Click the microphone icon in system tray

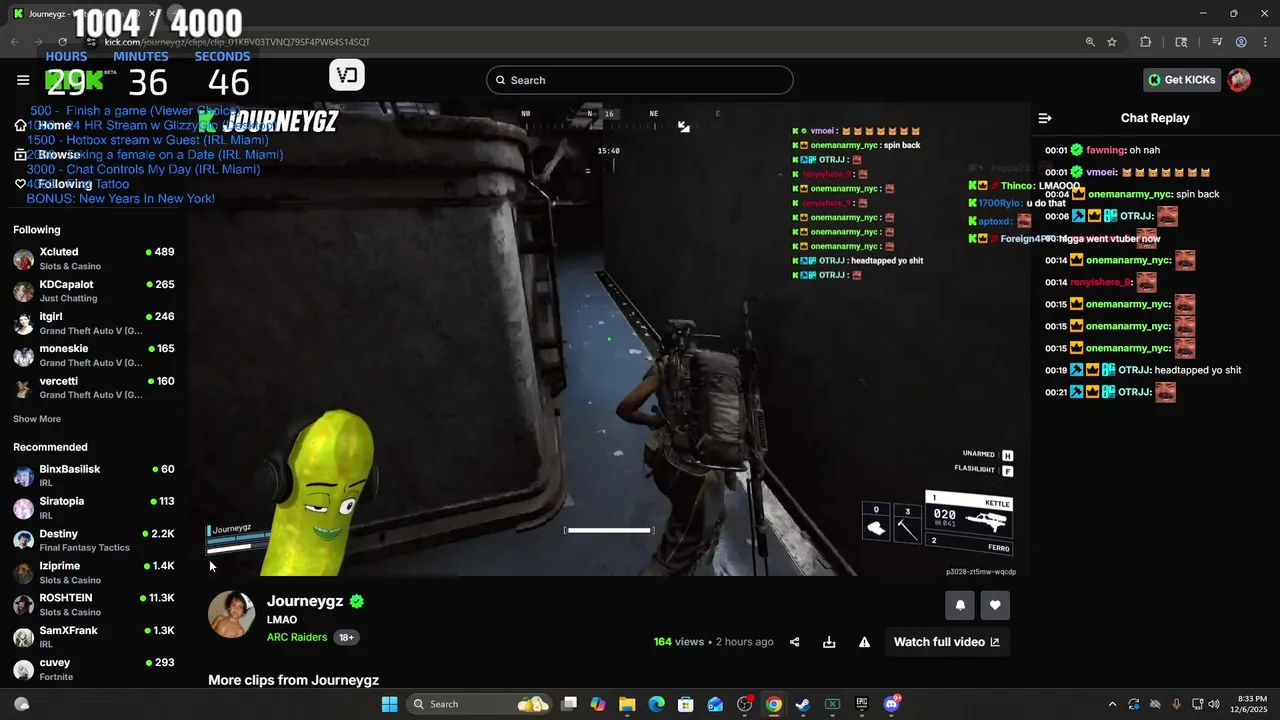(x=1176, y=704)
